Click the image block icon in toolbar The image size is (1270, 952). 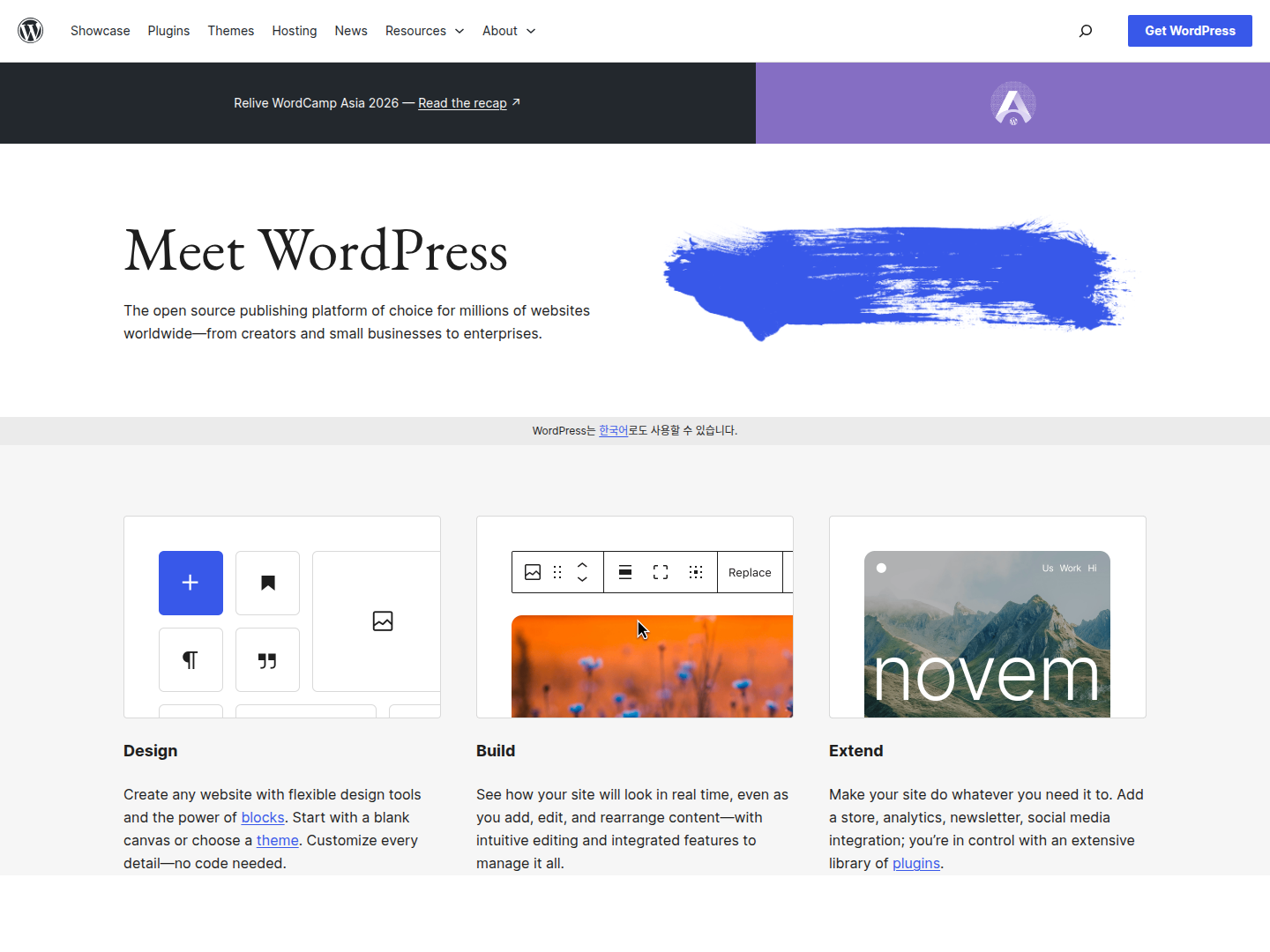tap(533, 572)
